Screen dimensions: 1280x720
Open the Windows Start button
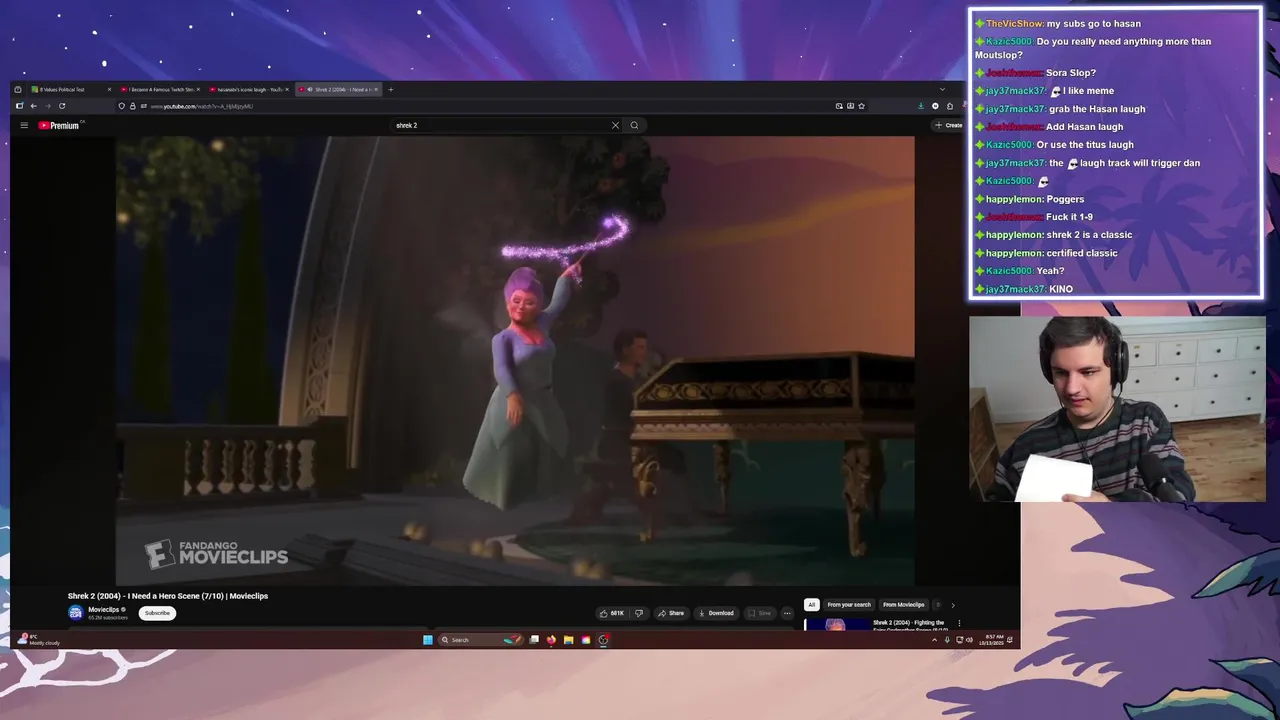[428, 640]
